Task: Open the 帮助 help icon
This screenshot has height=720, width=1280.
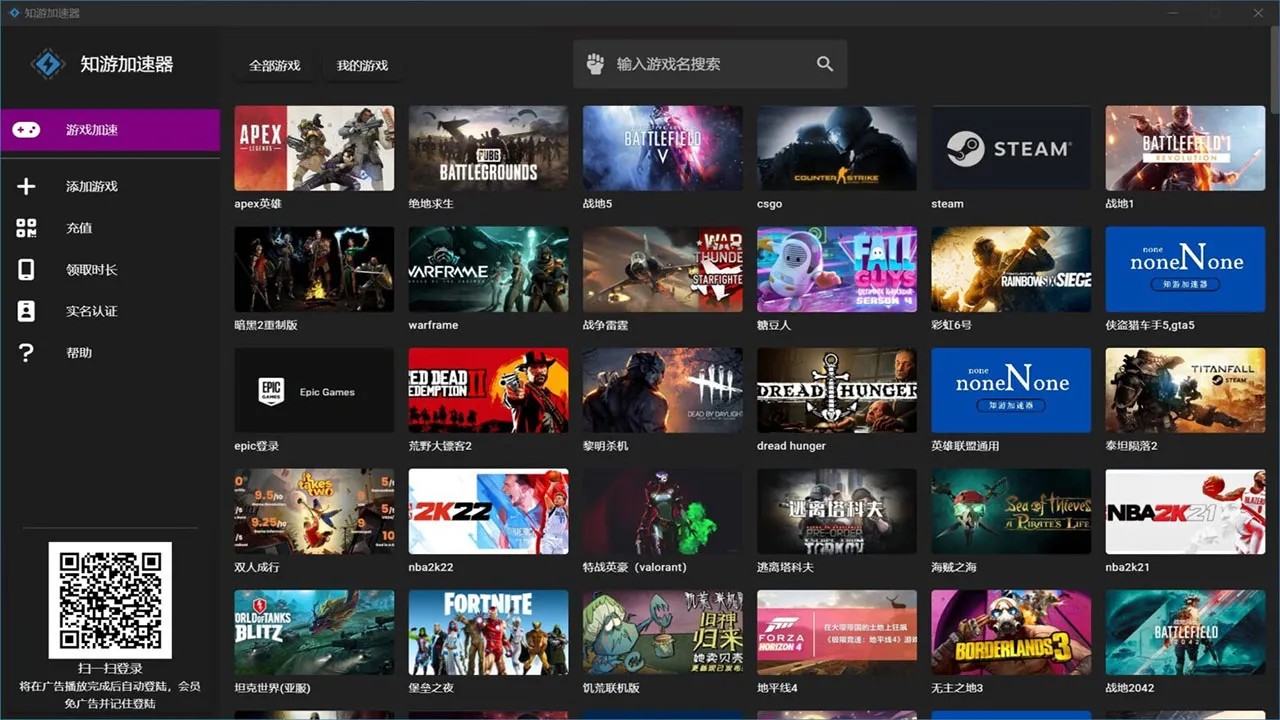Action: point(26,352)
